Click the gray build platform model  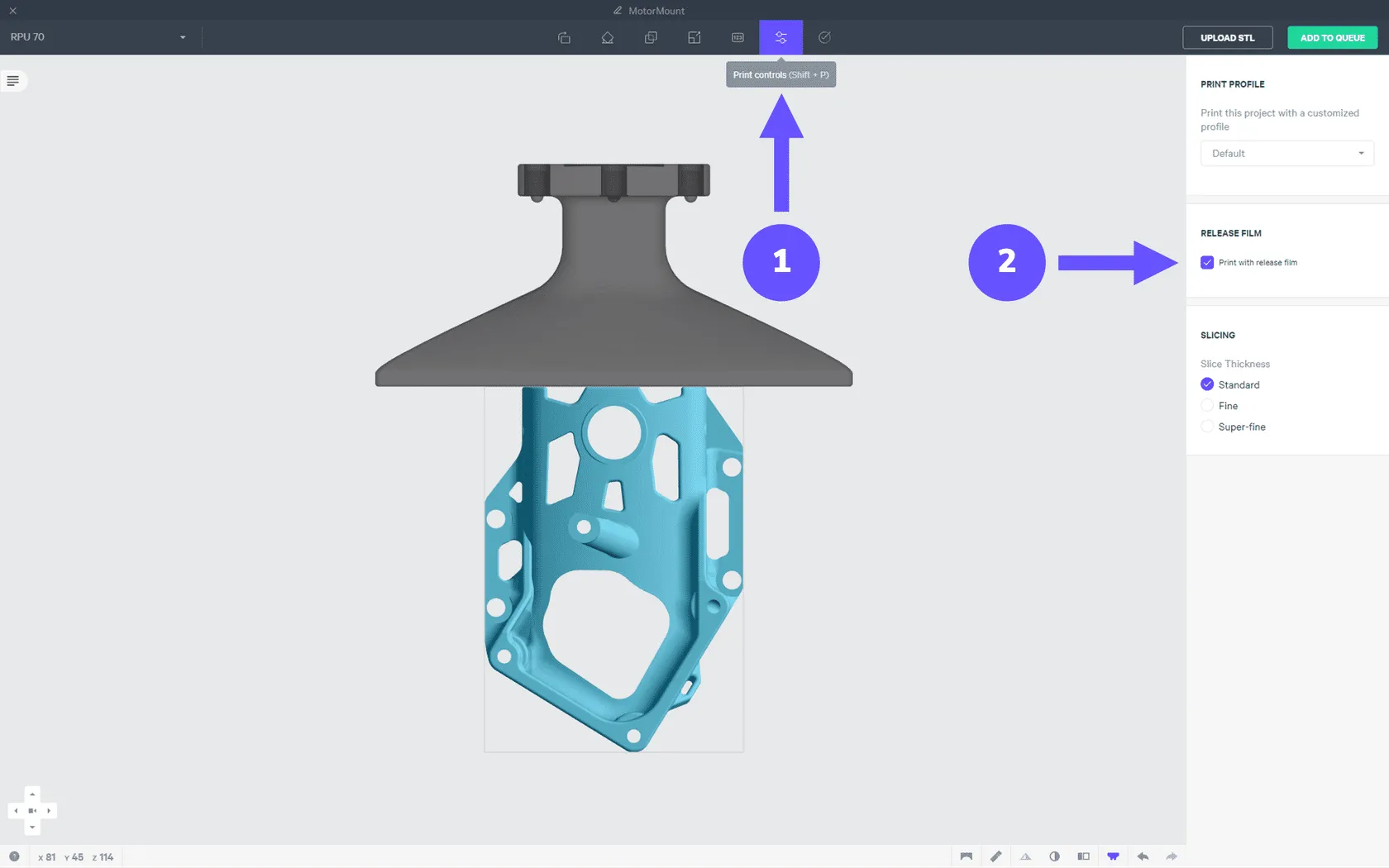click(613, 331)
